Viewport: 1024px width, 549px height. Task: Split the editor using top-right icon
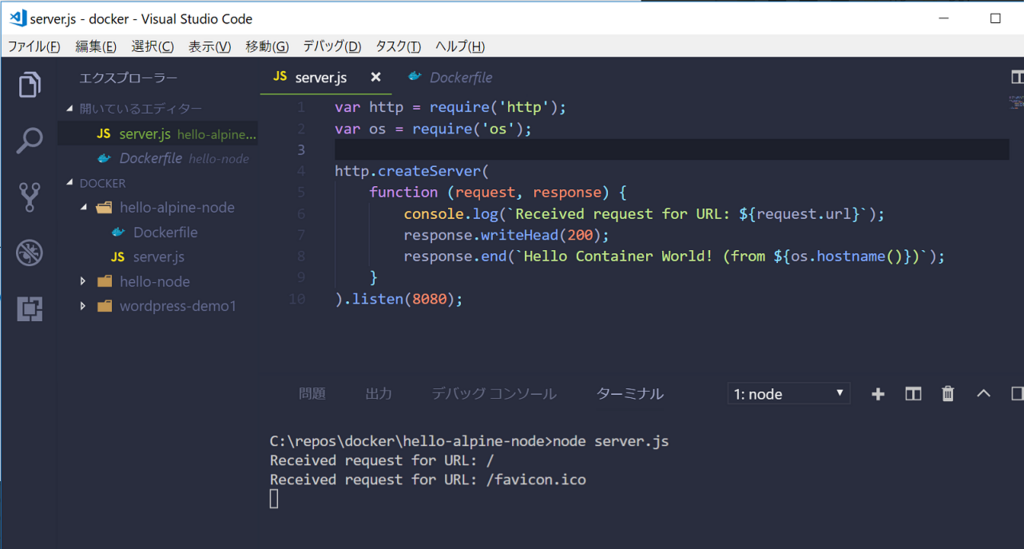(1017, 77)
